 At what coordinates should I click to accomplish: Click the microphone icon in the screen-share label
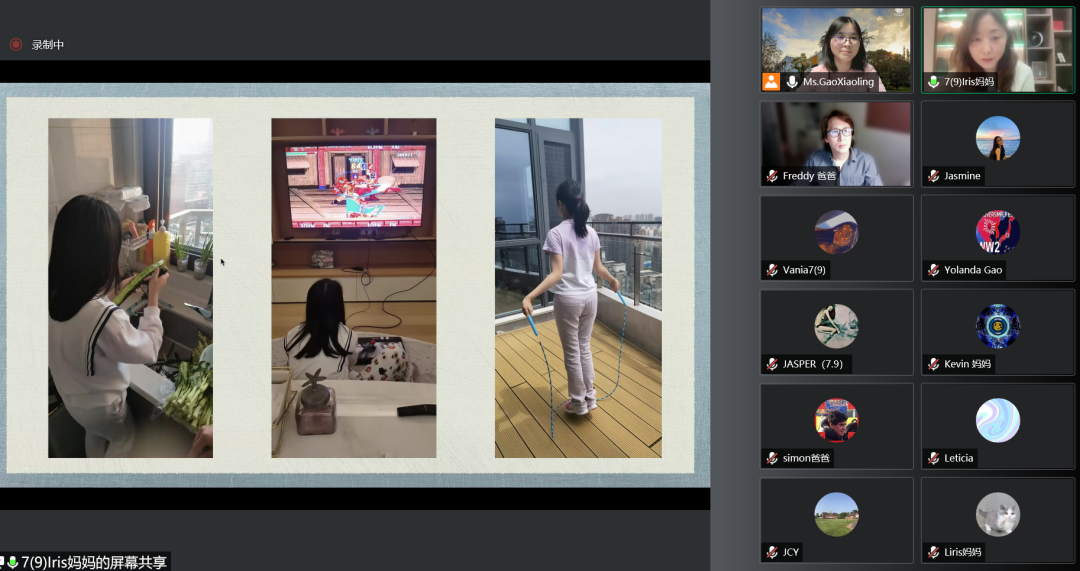tap(12, 563)
